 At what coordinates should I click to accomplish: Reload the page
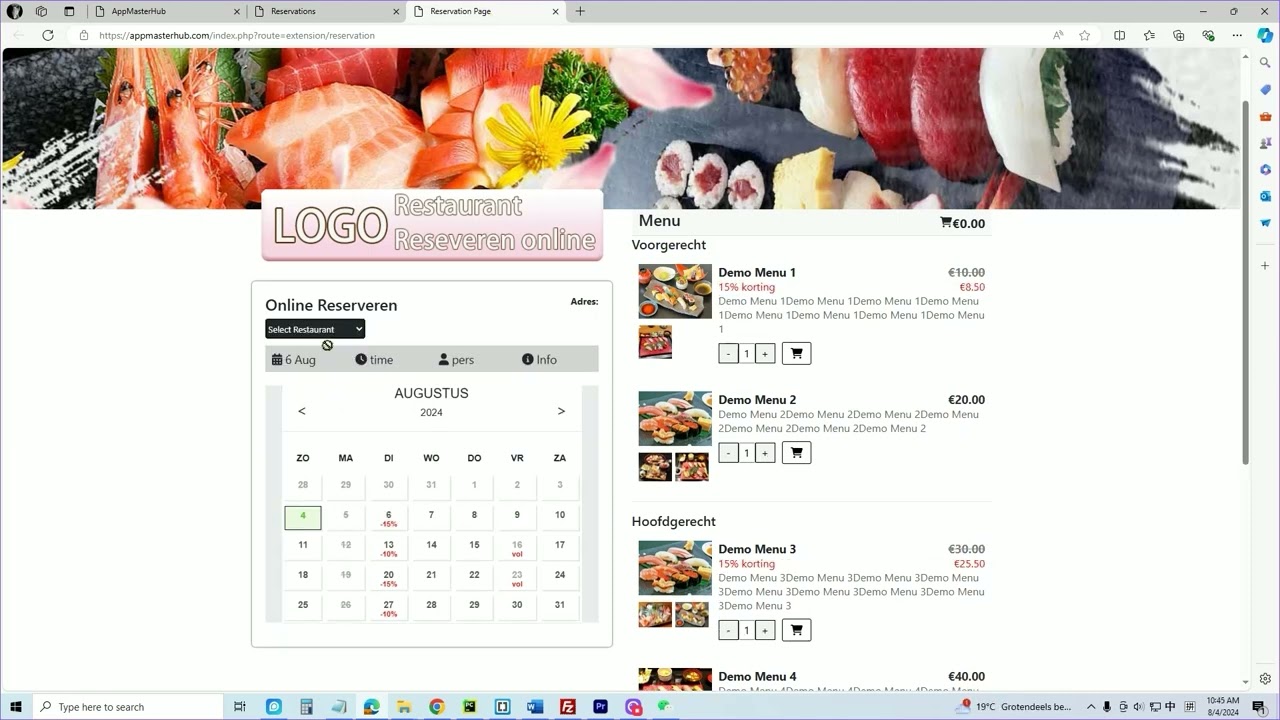coord(47,35)
